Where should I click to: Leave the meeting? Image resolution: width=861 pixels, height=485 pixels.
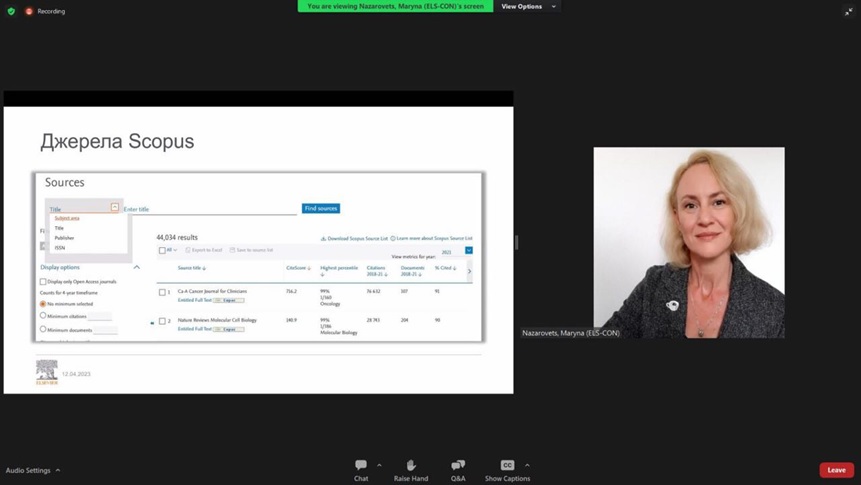pos(836,470)
